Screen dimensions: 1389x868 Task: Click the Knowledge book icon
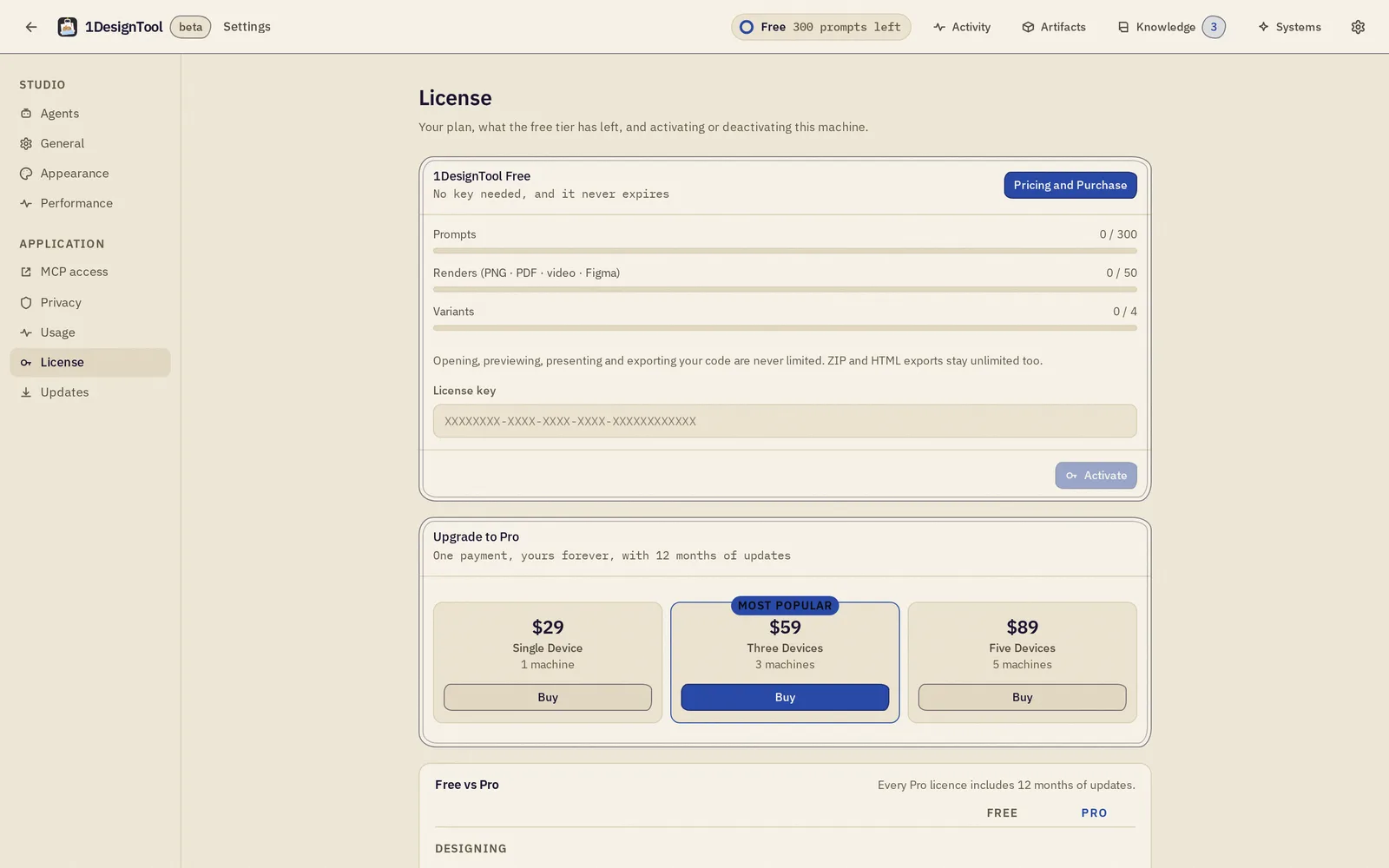tap(1123, 27)
